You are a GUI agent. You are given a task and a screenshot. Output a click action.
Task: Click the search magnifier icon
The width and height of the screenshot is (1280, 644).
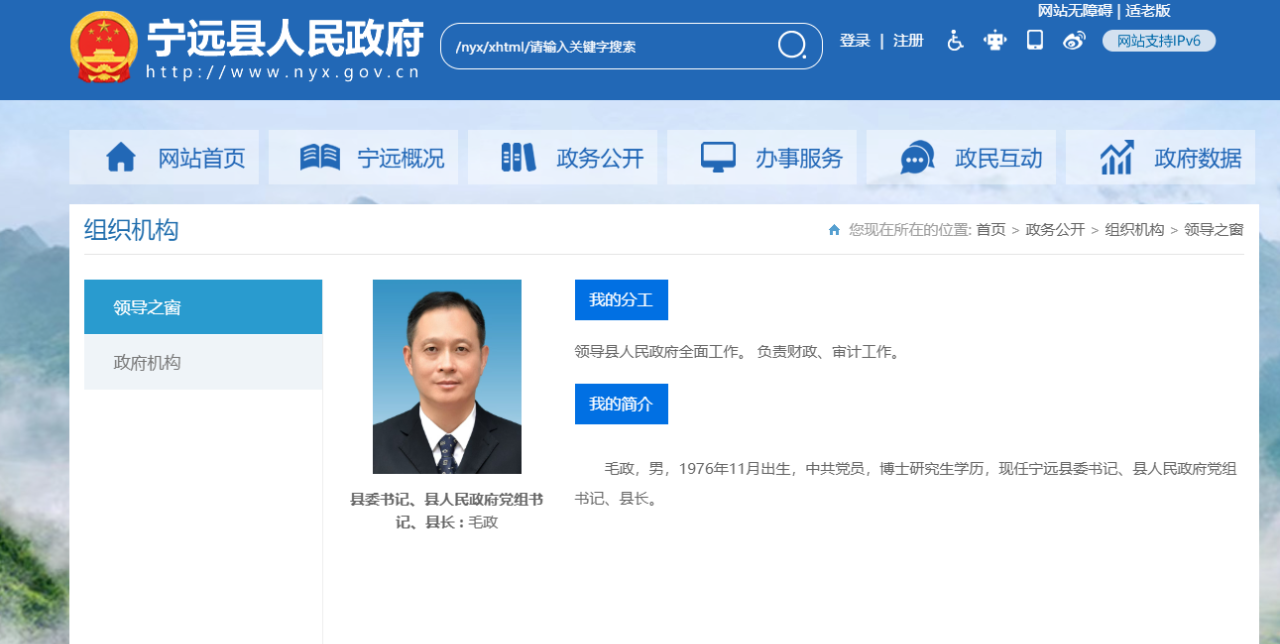[792, 45]
